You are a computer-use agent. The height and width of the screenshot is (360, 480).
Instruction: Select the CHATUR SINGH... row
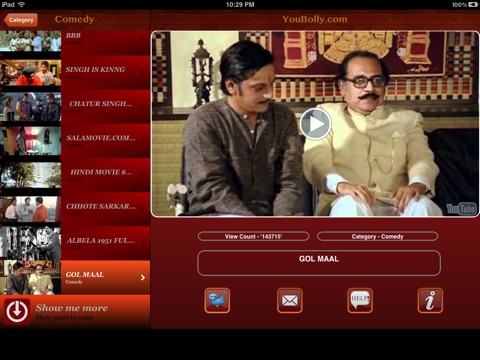pos(75,107)
